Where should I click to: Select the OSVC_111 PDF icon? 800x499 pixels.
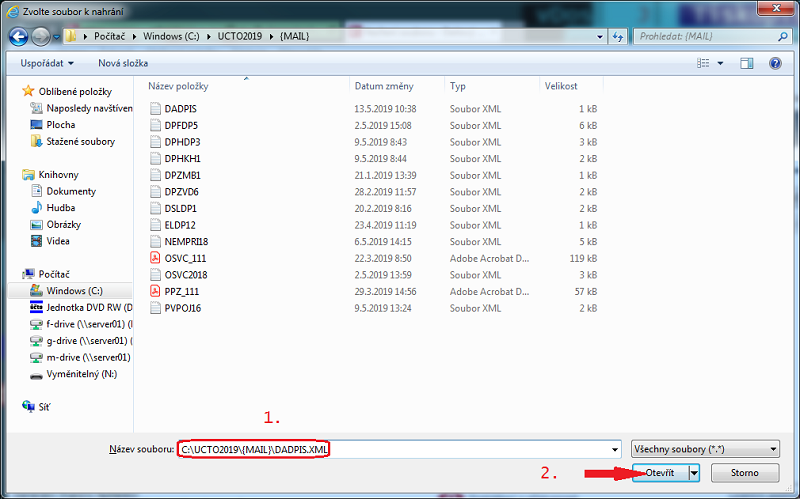(x=155, y=258)
